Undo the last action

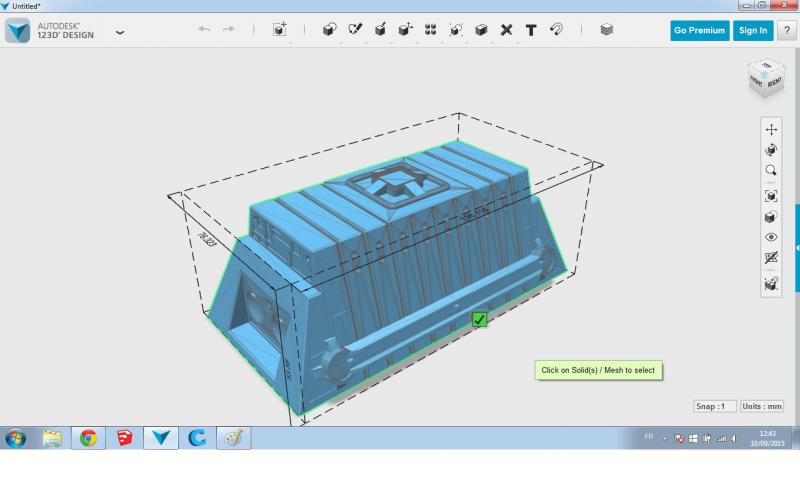(204, 29)
